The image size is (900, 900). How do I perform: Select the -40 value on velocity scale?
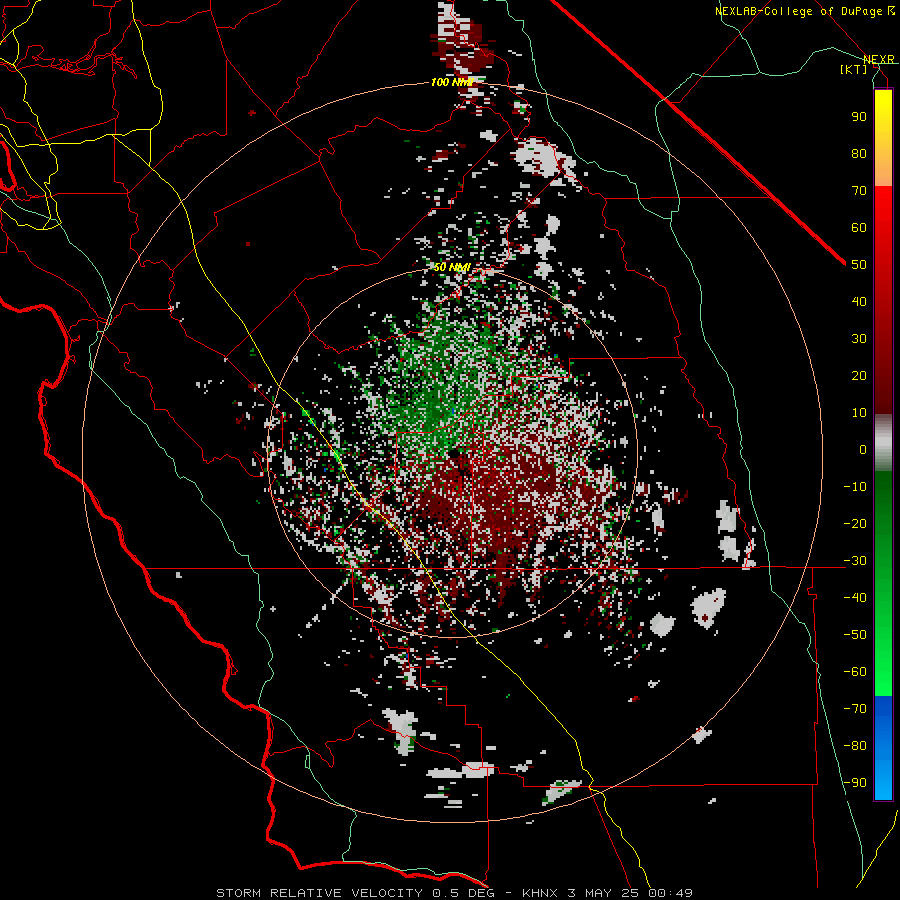pos(855,598)
